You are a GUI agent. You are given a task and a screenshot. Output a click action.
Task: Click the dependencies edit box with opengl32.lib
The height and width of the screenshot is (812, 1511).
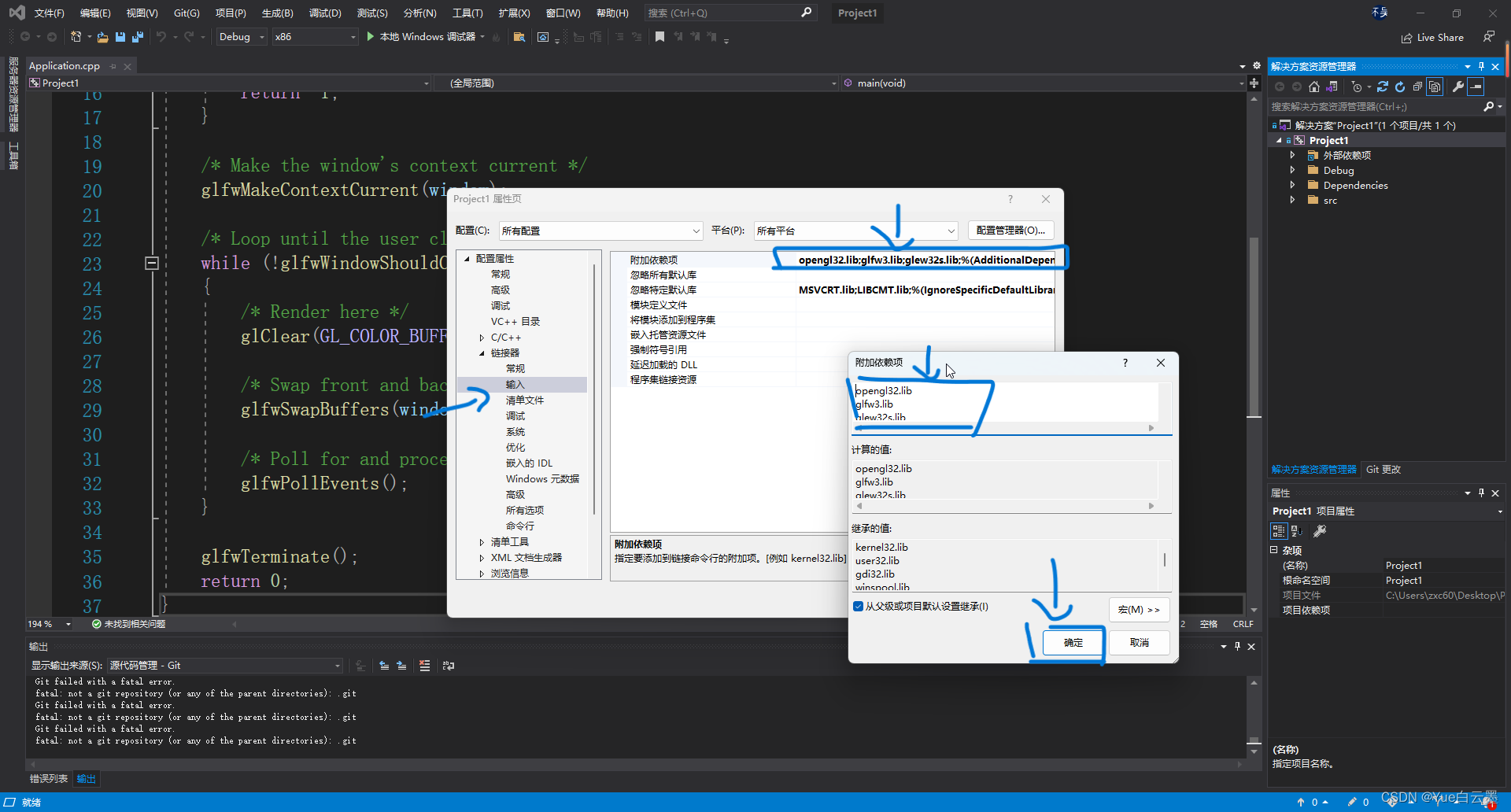tap(1006, 402)
